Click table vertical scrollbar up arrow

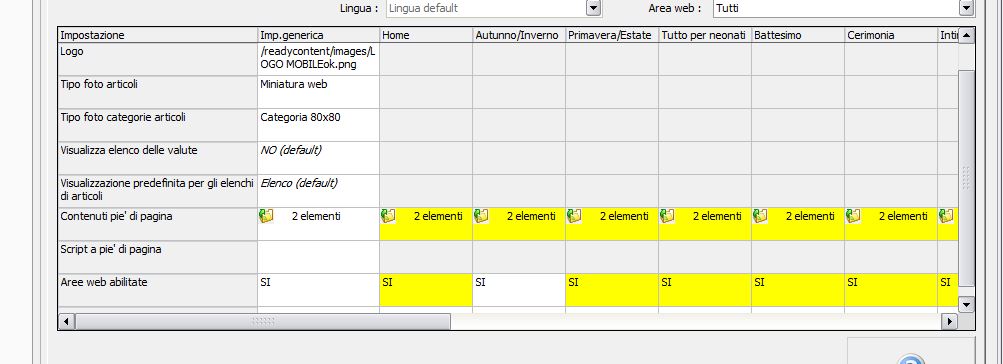[966, 35]
